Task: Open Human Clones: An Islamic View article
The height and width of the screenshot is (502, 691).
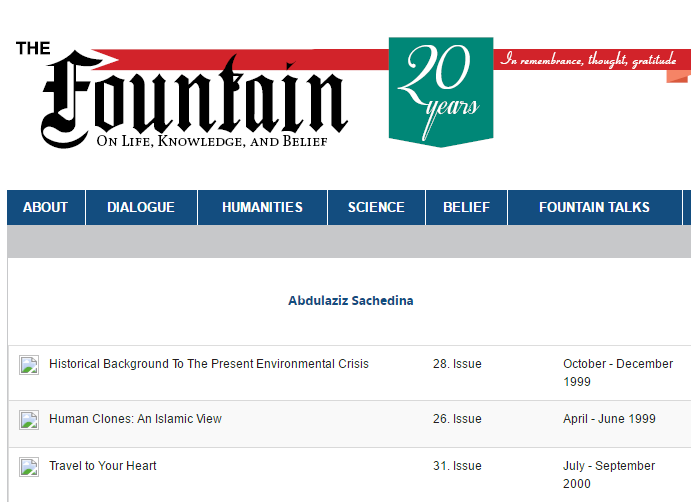Action: 135,419
